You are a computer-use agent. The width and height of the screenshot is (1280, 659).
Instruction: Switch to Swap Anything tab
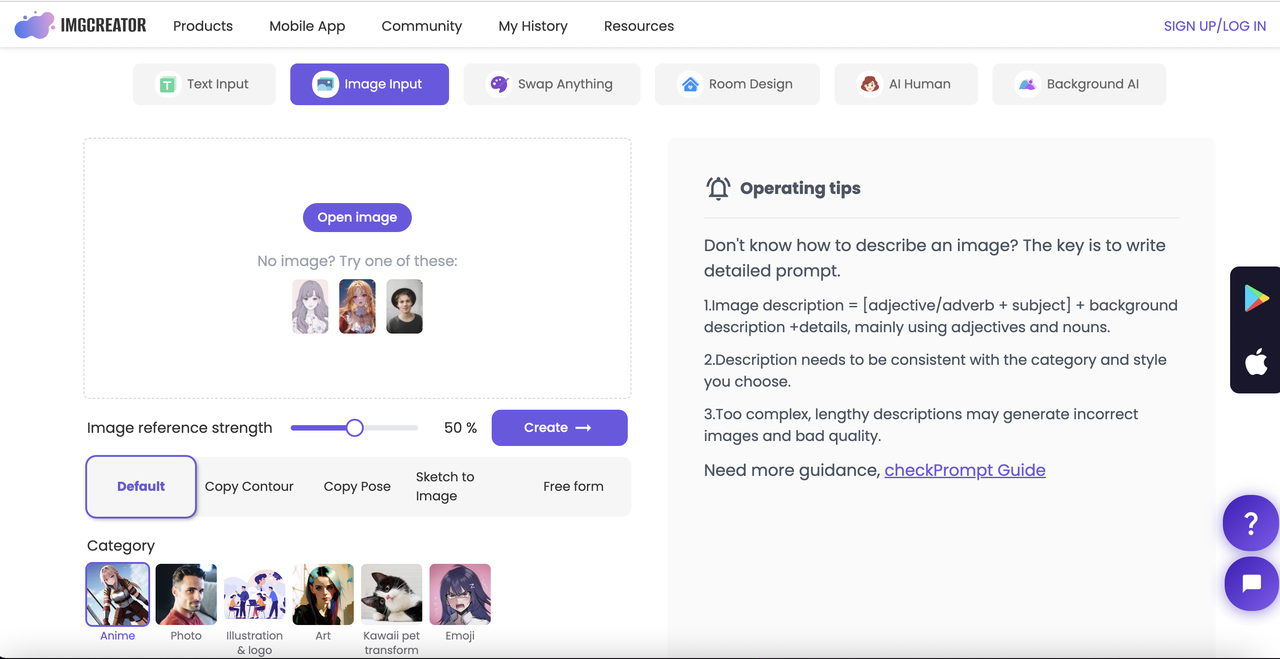point(551,84)
